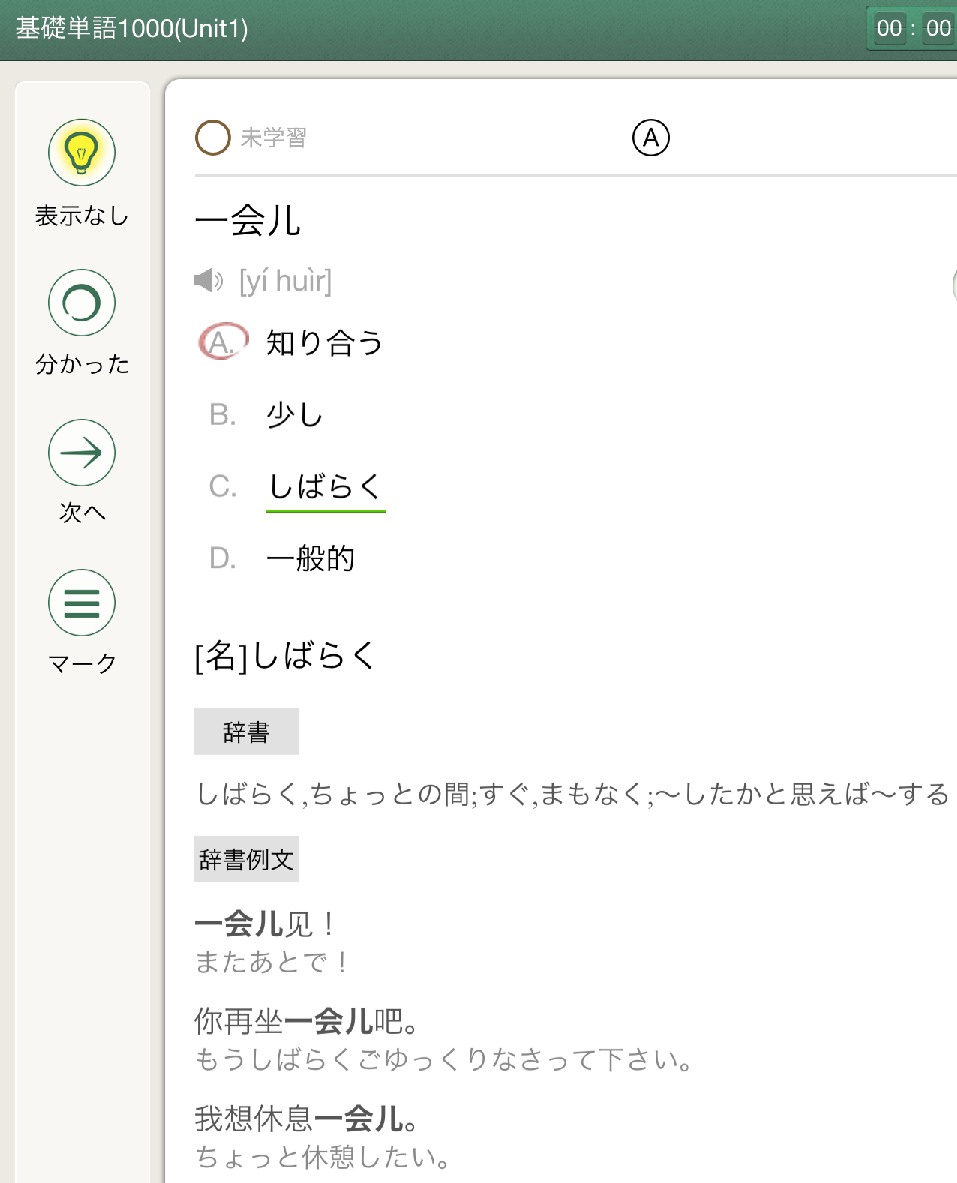The image size is (957, 1183).
Task: Click the title 基礎単語1000(Unit1)
Action: (x=132, y=29)
